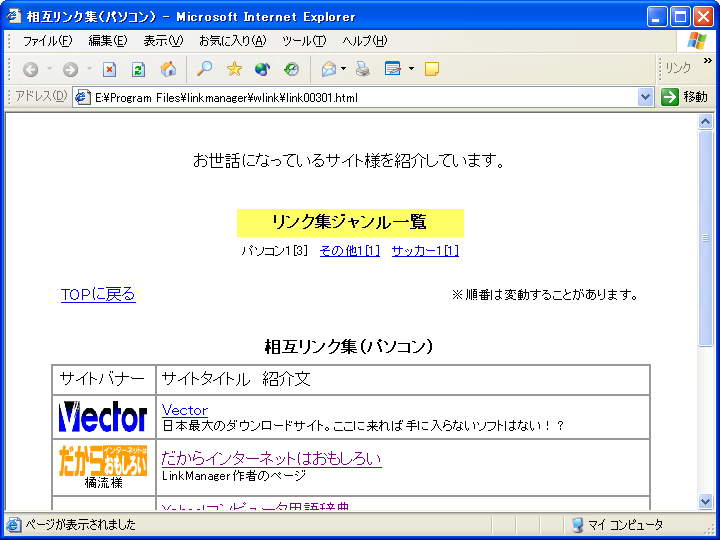Screen dimensions: 720x540
Task: Click the Back navigation arrow
Action: pos(30,69)
